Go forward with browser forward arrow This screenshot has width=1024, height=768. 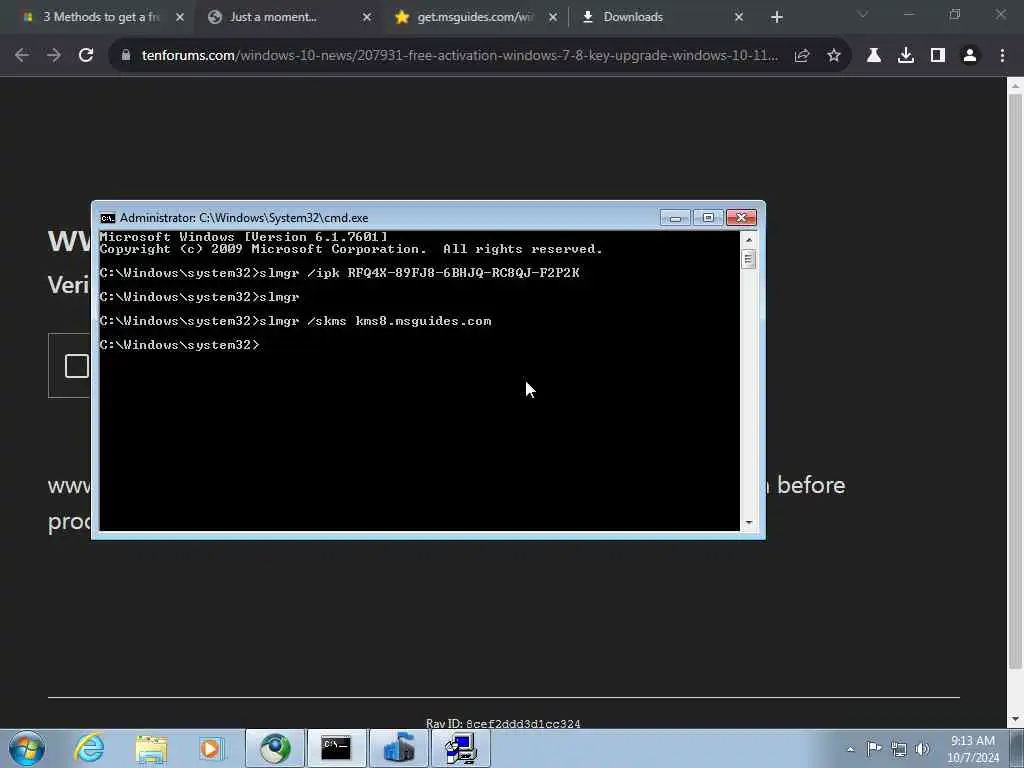coord(54,56)
